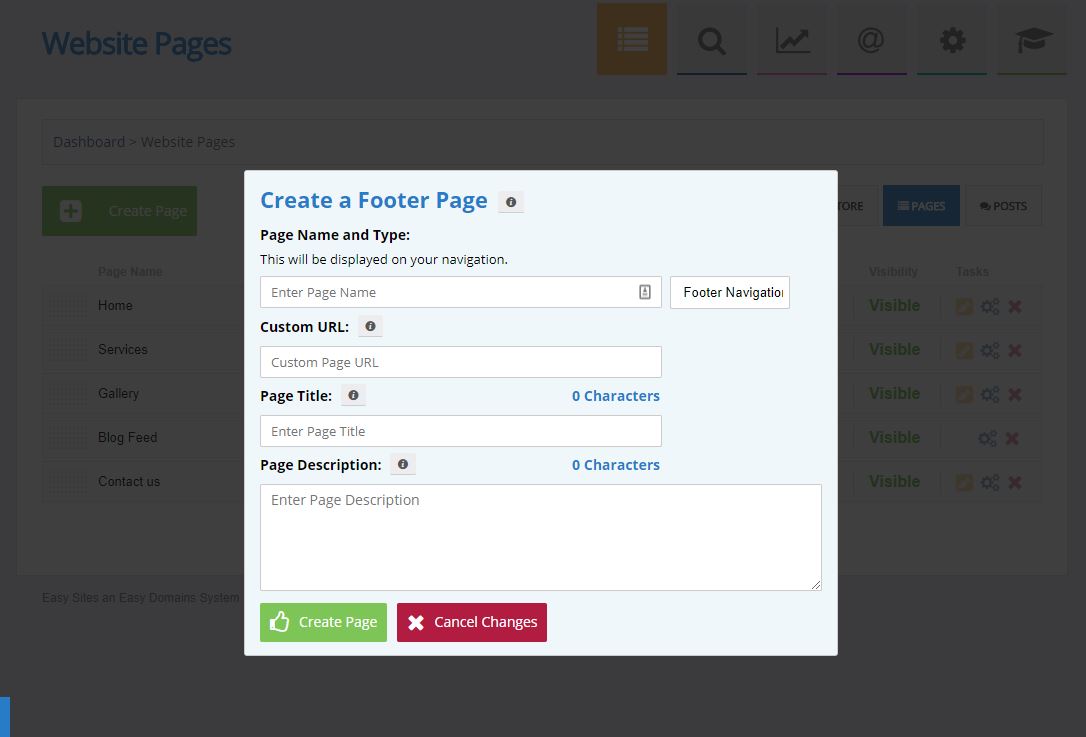Image resolution: width=1086 pixels, height=737 pixels.
Task: Click the Enter Page Name input field
Action: 450,292
